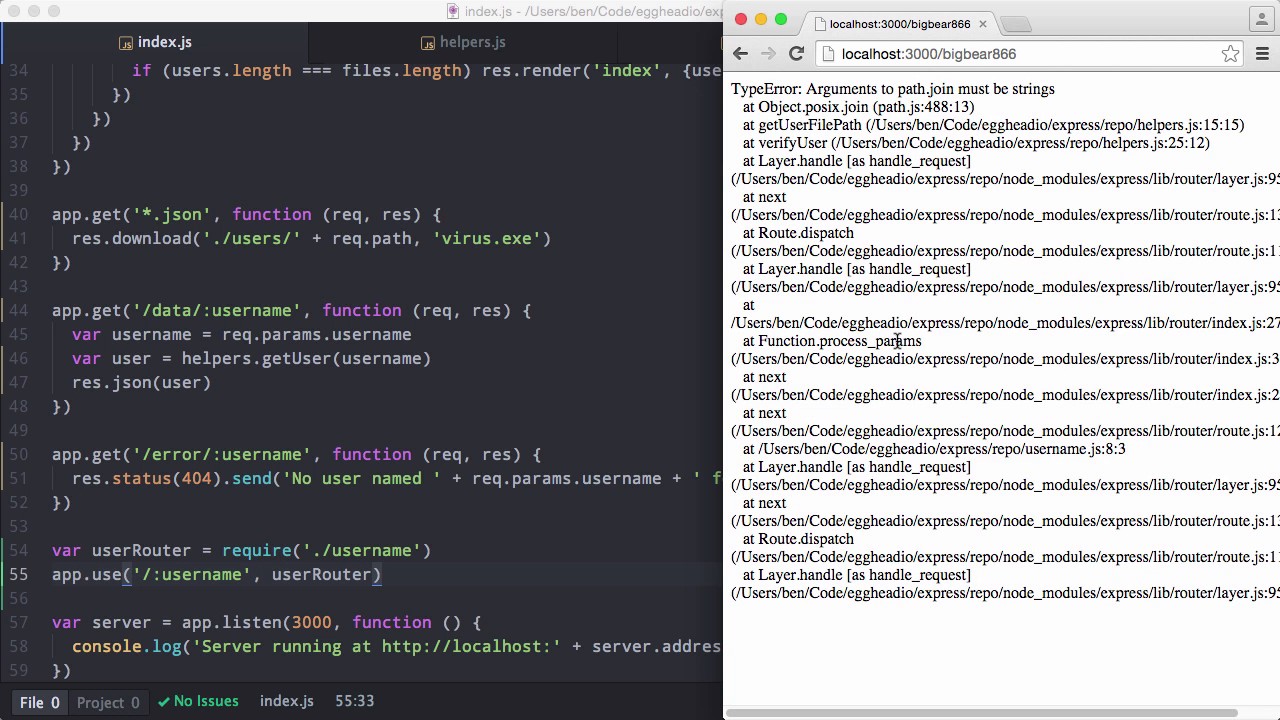1280x720 pixels.
Task: Click the 404 status code number
Action: point(197,478)
